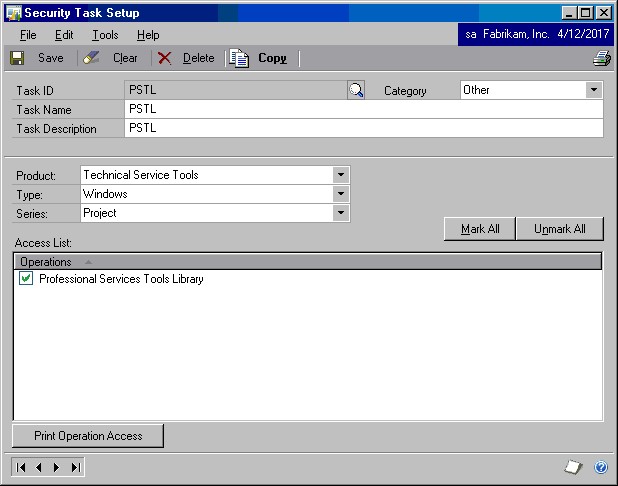Click the Save floppy disk icon
This screenshot has width=618, height=486.
point(17,58)
